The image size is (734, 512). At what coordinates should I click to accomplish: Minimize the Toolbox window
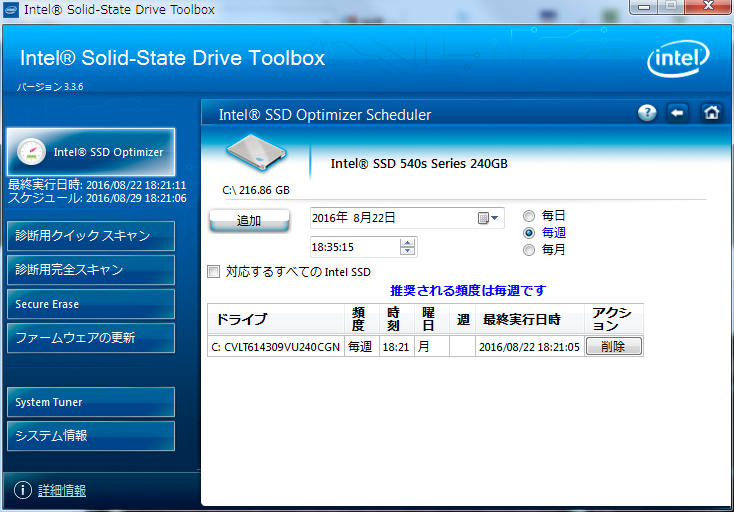coord(644,7)
